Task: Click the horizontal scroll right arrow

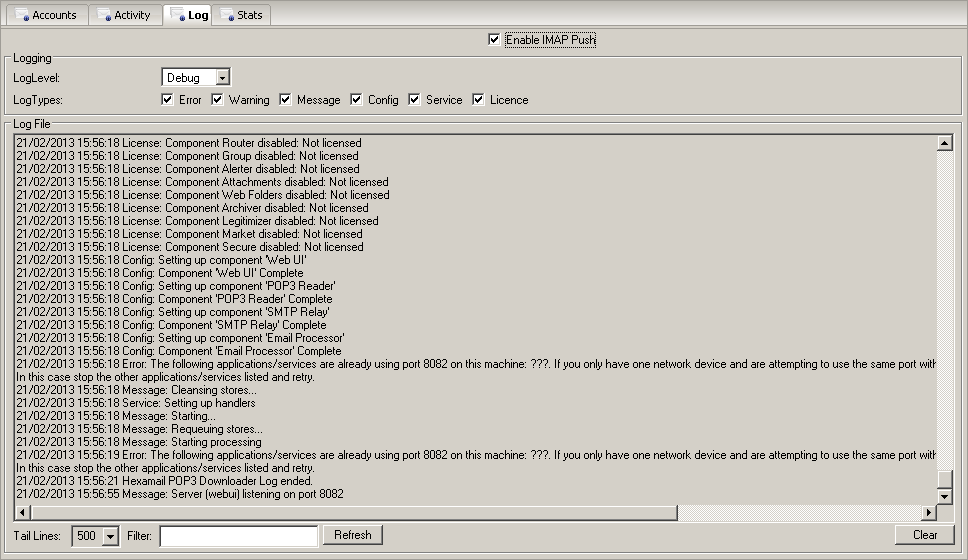Action: pos(929,513)
